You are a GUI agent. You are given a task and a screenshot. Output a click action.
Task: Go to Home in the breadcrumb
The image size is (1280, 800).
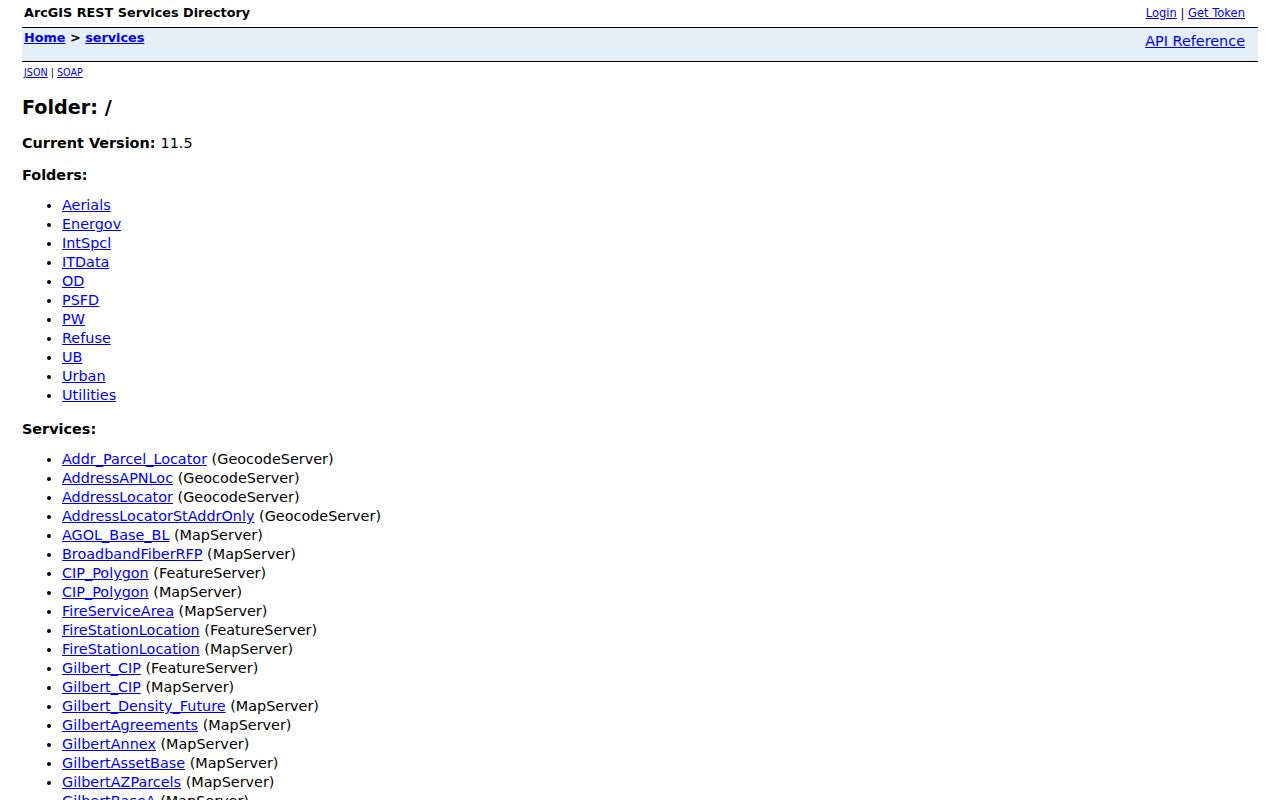pyautogui.click(x=45, y=38)
